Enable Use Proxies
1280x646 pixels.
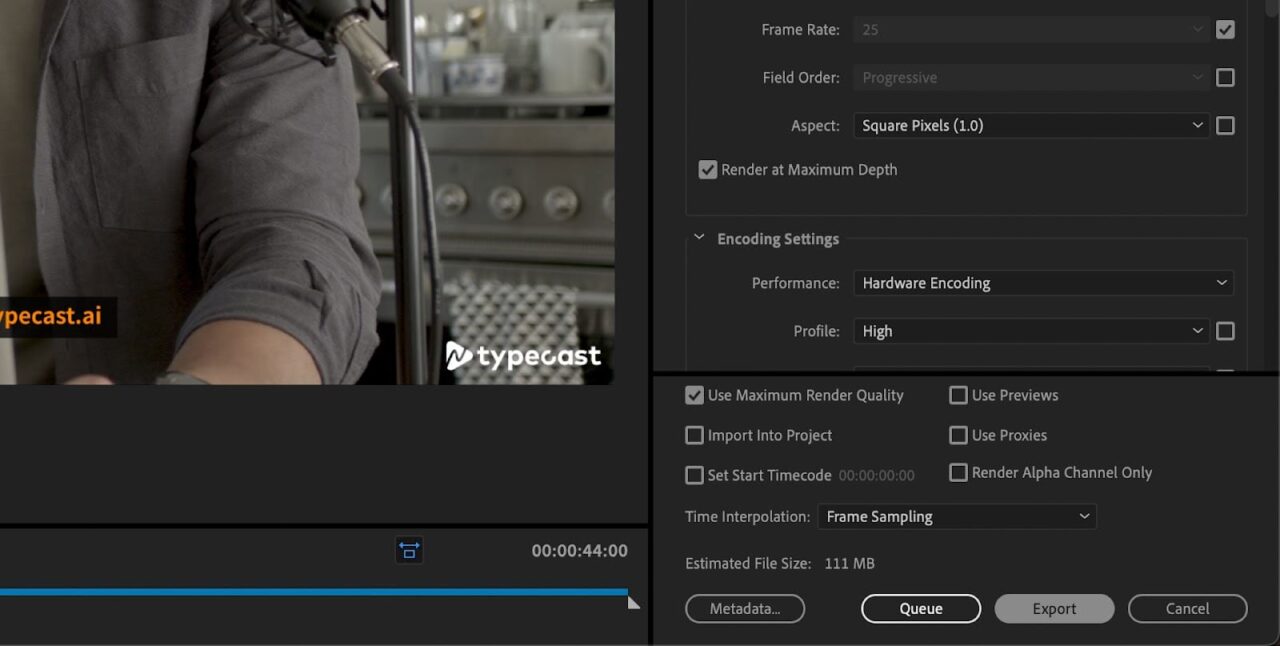click(x=958, y=435)
